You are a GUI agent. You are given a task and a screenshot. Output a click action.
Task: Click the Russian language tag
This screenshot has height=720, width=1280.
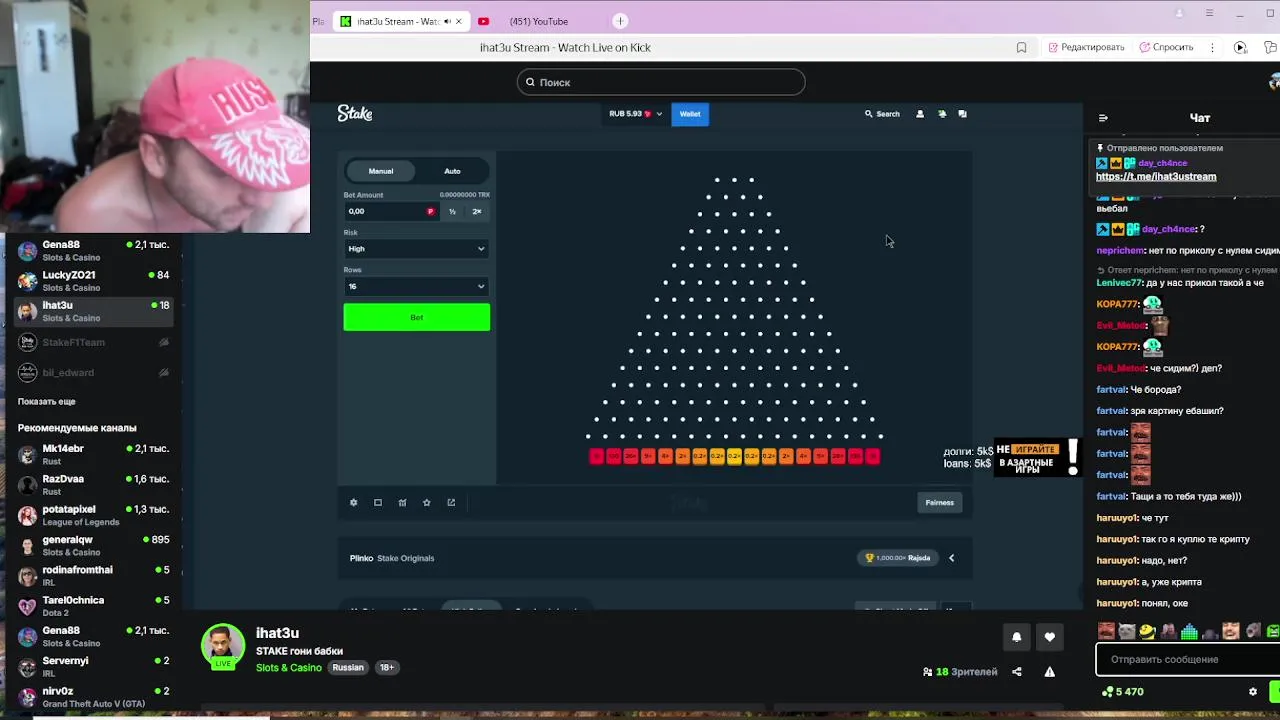tap(348, 668)
